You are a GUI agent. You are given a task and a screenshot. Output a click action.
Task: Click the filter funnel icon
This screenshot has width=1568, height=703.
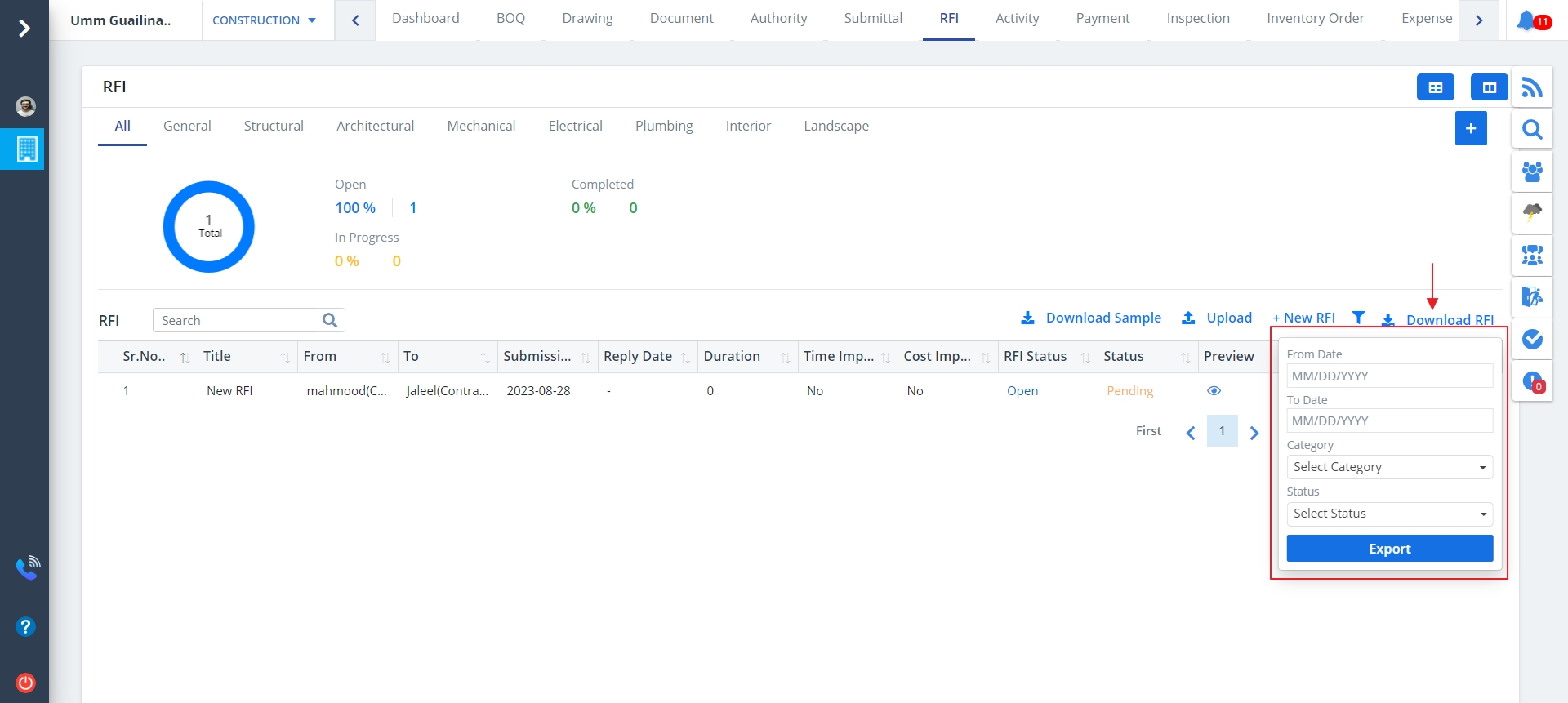[1358, 318]
